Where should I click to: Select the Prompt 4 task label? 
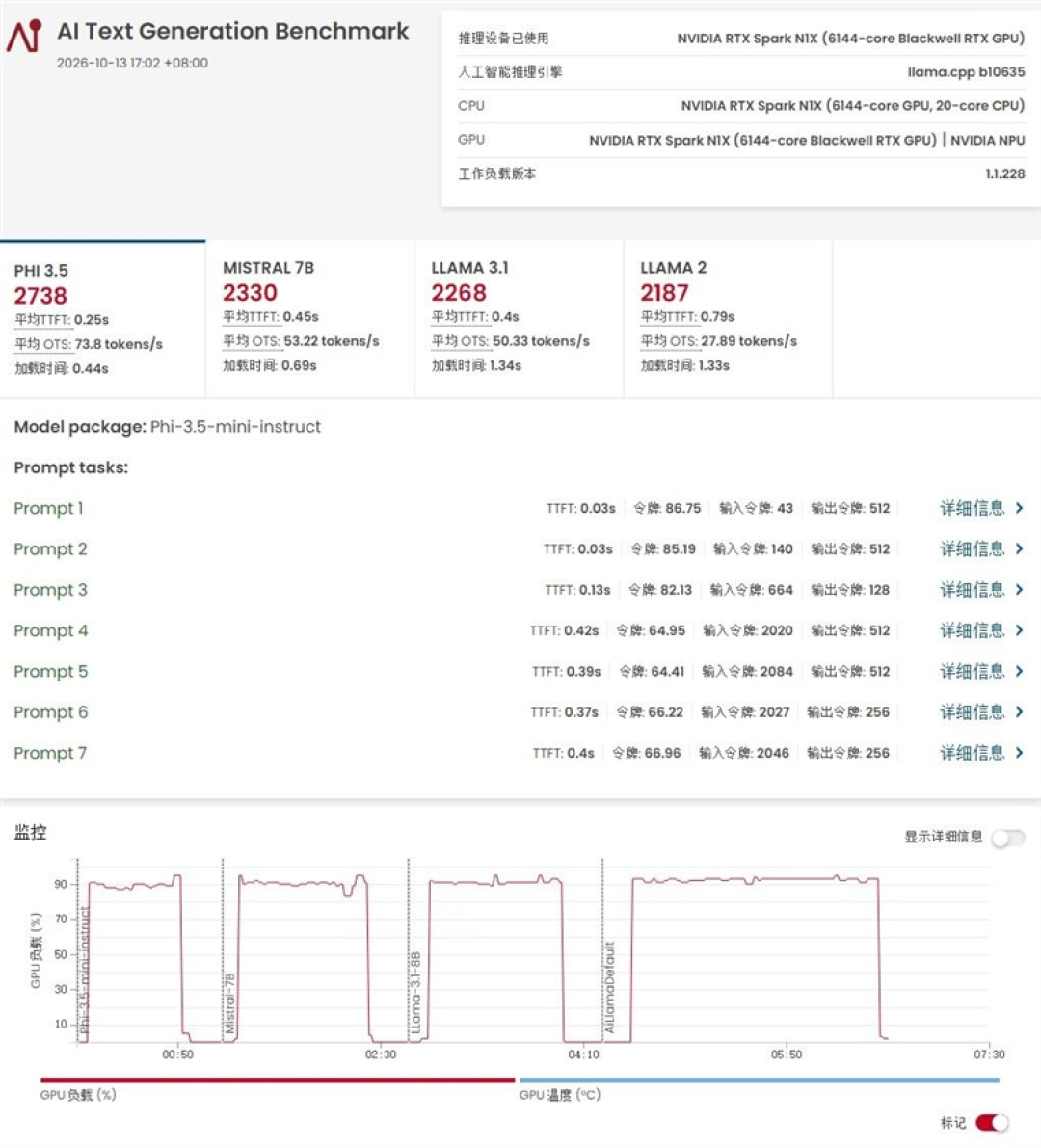click(x=50, y=630)
